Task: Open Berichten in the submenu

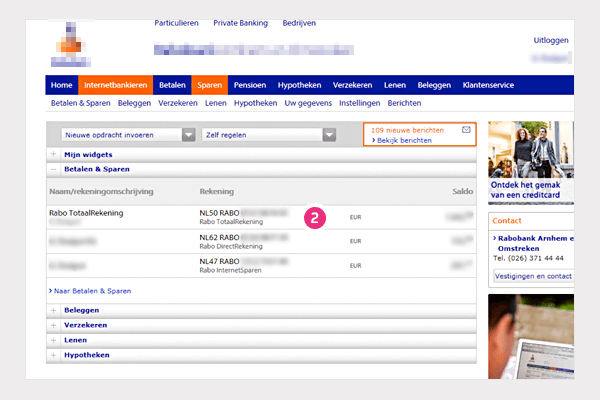Action: pos(404,103)
